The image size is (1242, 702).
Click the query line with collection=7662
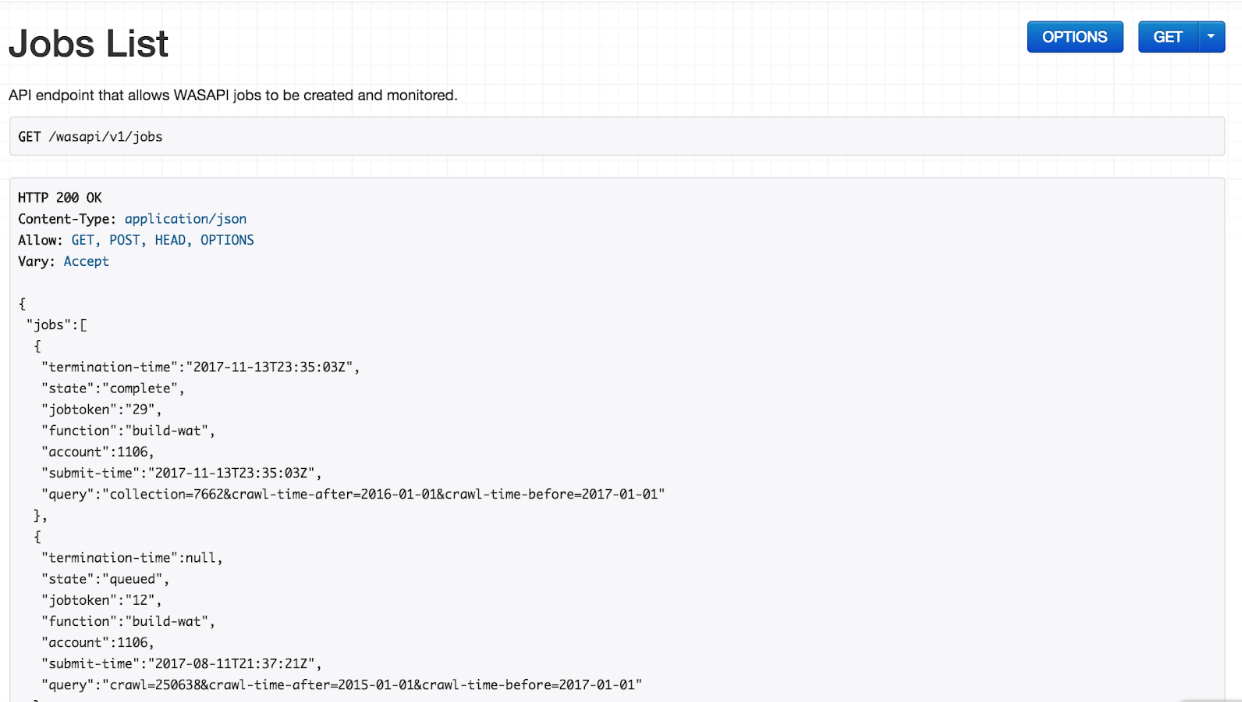[353, 494]
